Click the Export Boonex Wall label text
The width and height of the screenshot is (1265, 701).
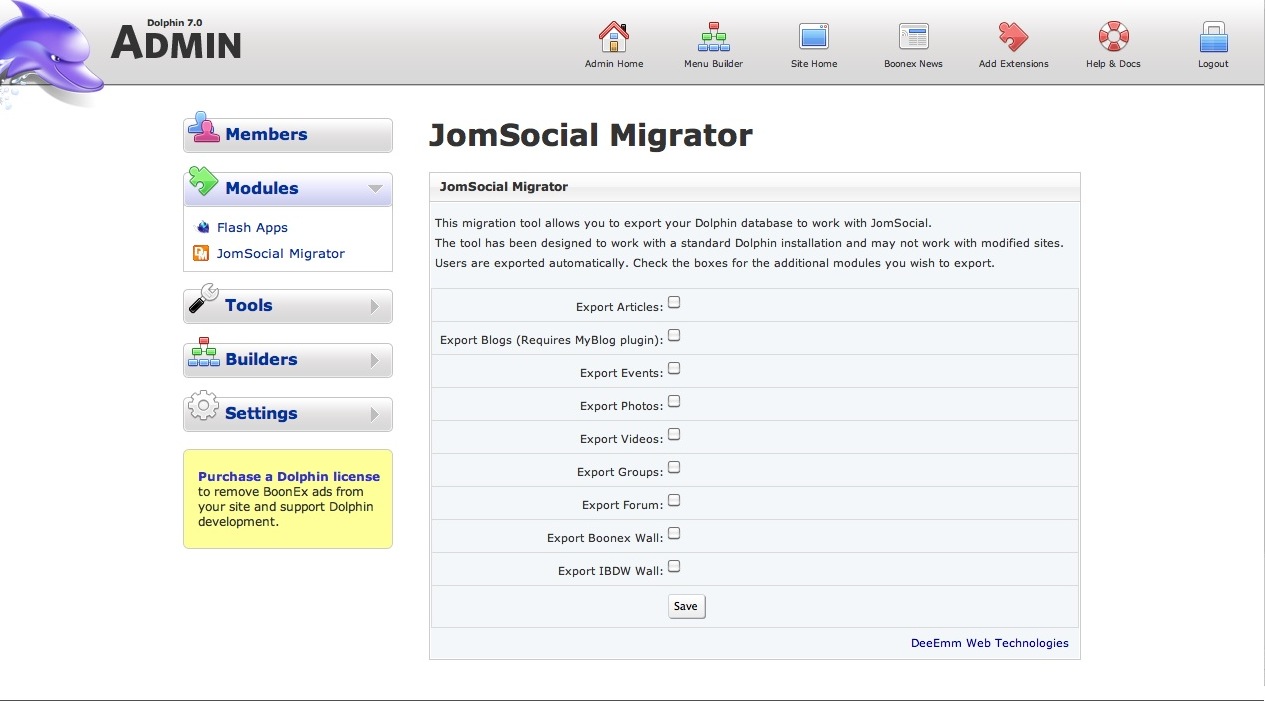[605, 538]
